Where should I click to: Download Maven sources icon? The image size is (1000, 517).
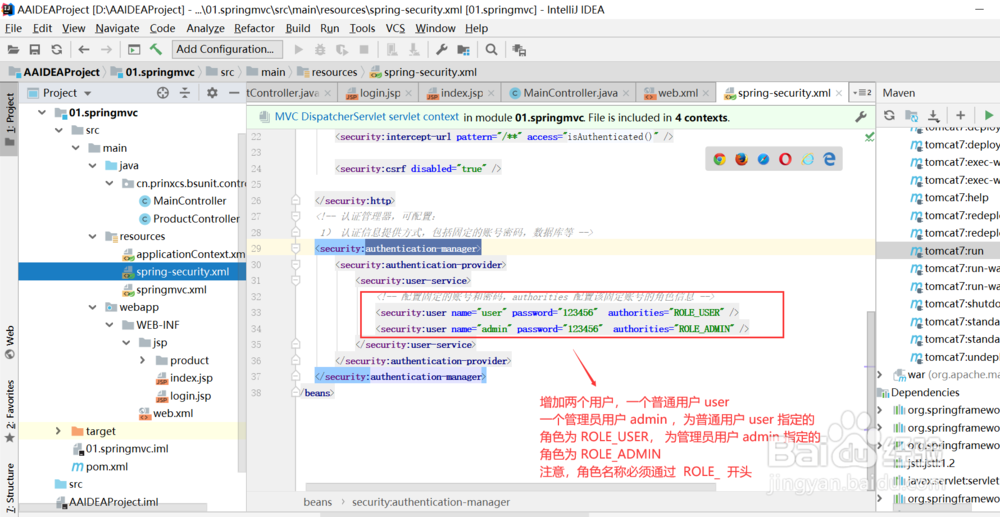click(x=933, y=115)
